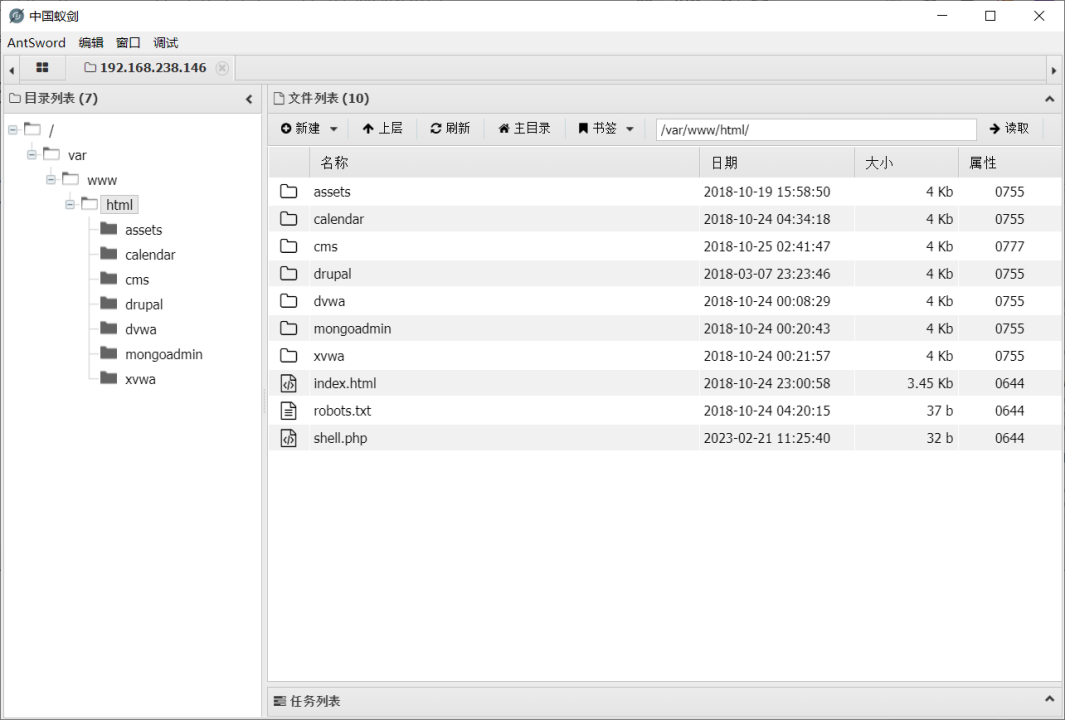Click drupal date 2018-03-07 23:23:46

(x=767, y=274)
